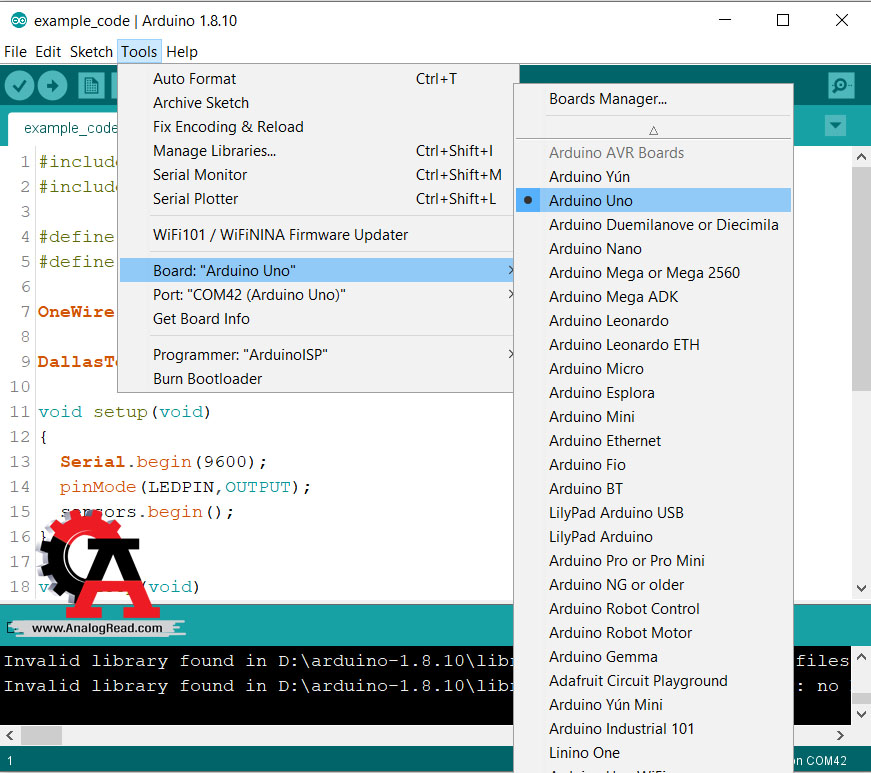Click the boards list scroll-up triangle
The width and height of the screenshot is (871, 773).
click(x=653, y=130)
